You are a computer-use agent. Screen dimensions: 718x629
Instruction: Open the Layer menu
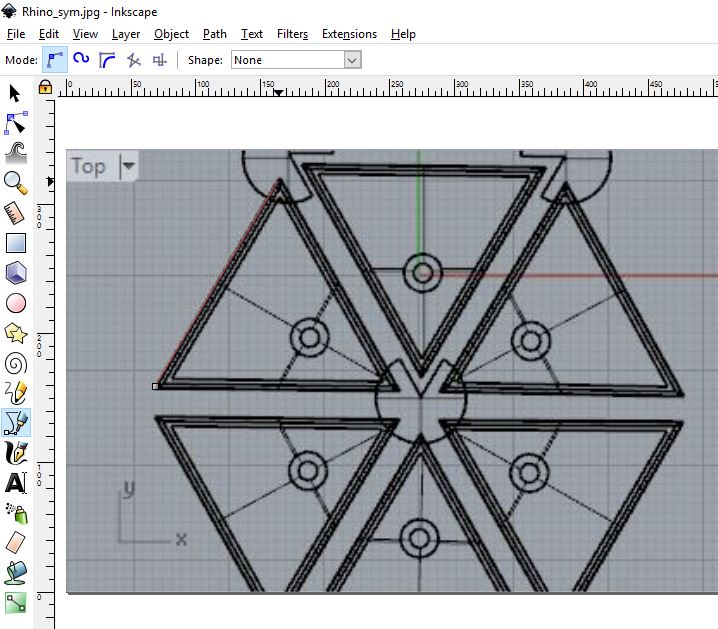pos(125,34)
